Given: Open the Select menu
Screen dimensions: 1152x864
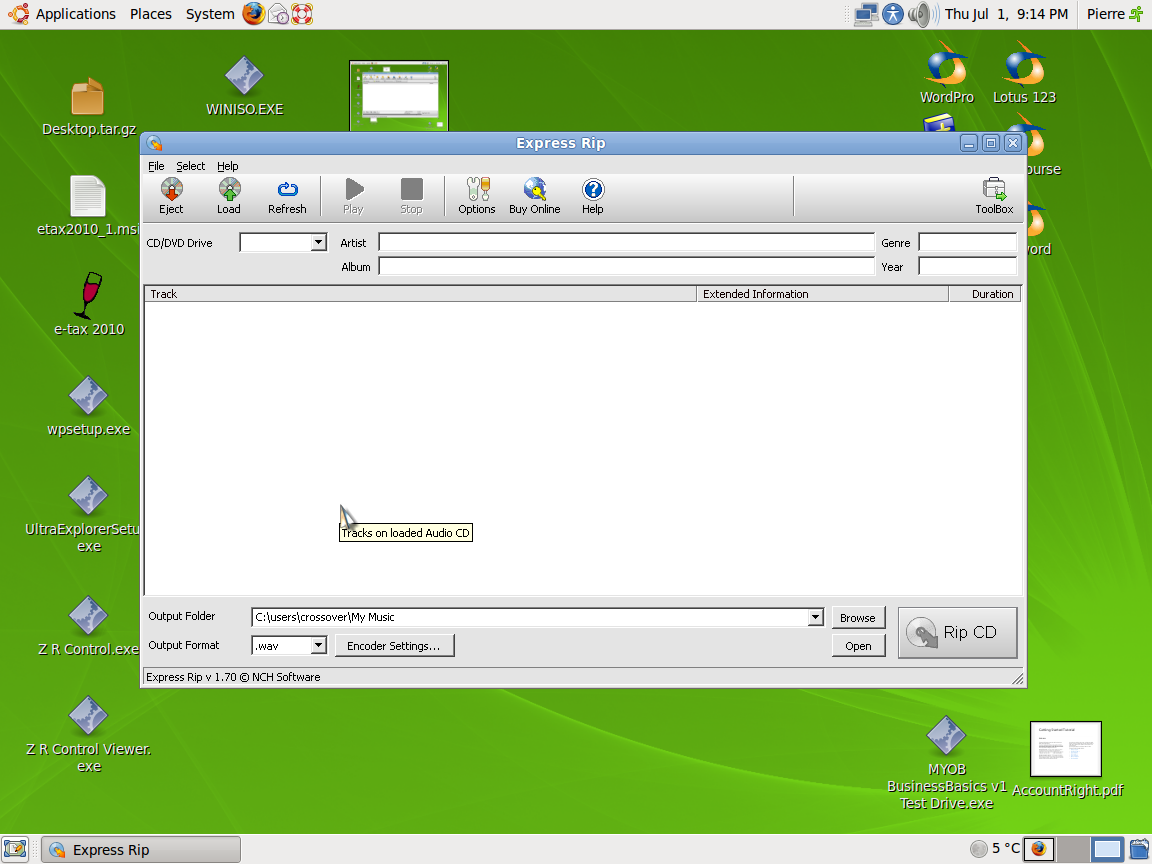Looking at the screenshot, I should (x=190, y=166).
